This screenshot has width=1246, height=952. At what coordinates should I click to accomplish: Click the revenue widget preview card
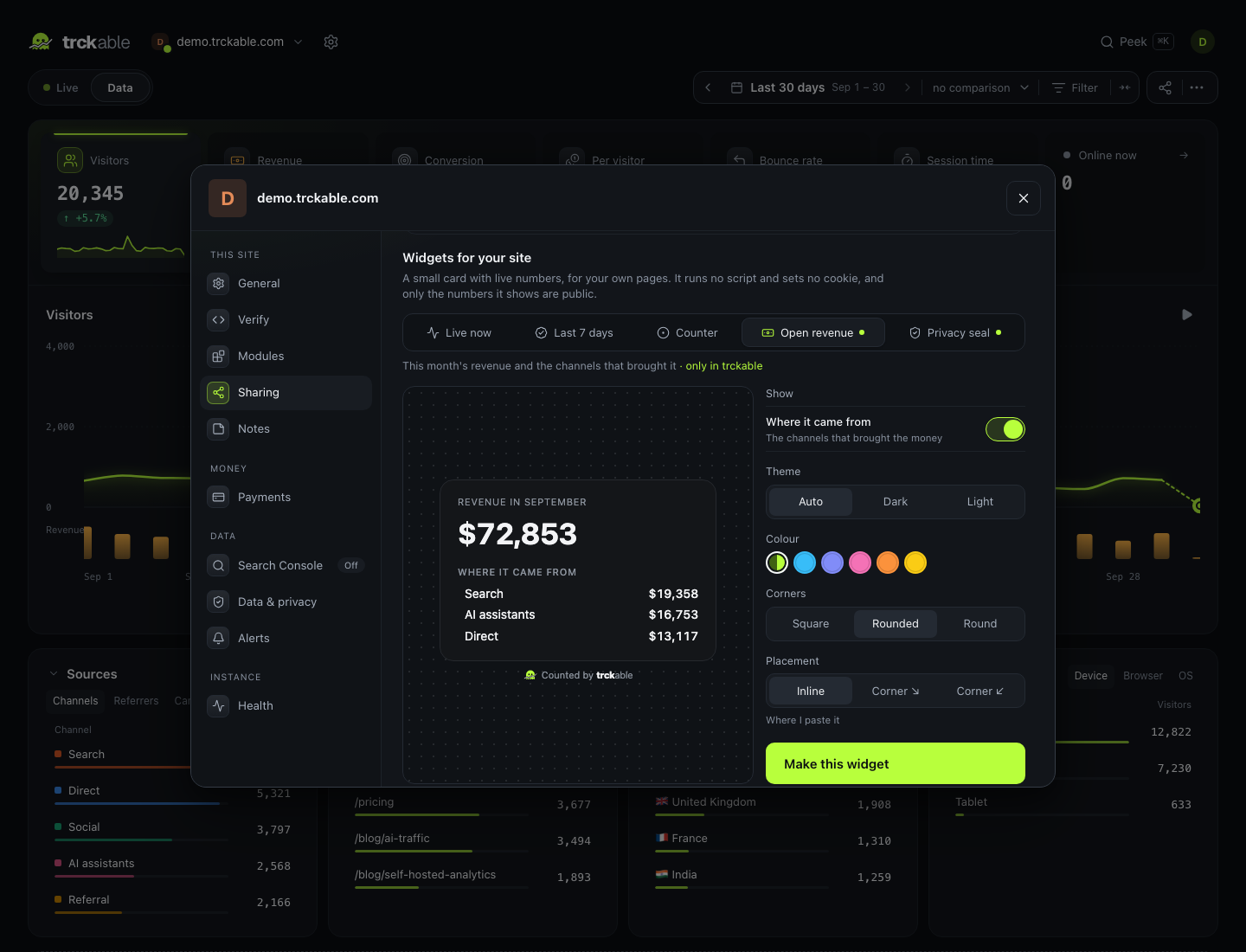pos(578,570)
